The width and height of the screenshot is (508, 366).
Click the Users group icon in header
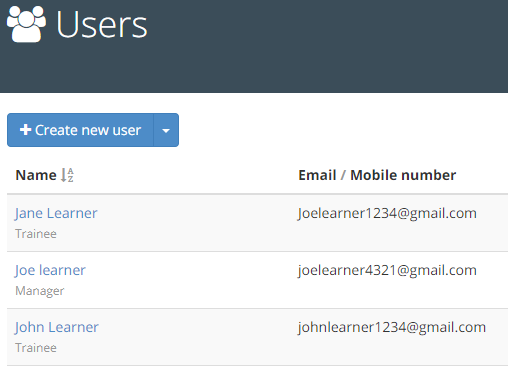click(x=26, y=24)
